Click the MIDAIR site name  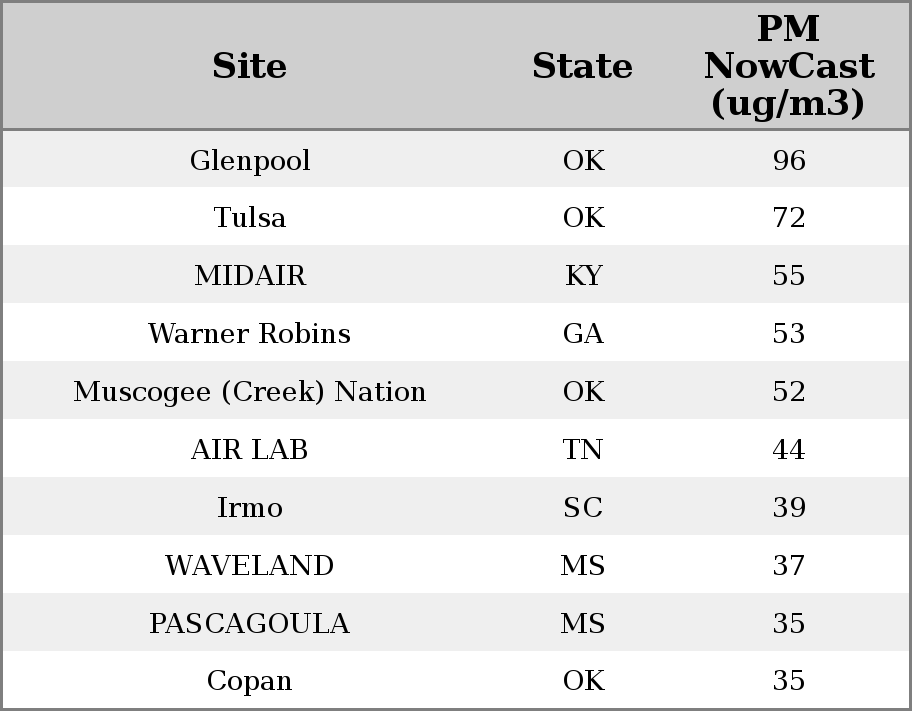(250, 276)
